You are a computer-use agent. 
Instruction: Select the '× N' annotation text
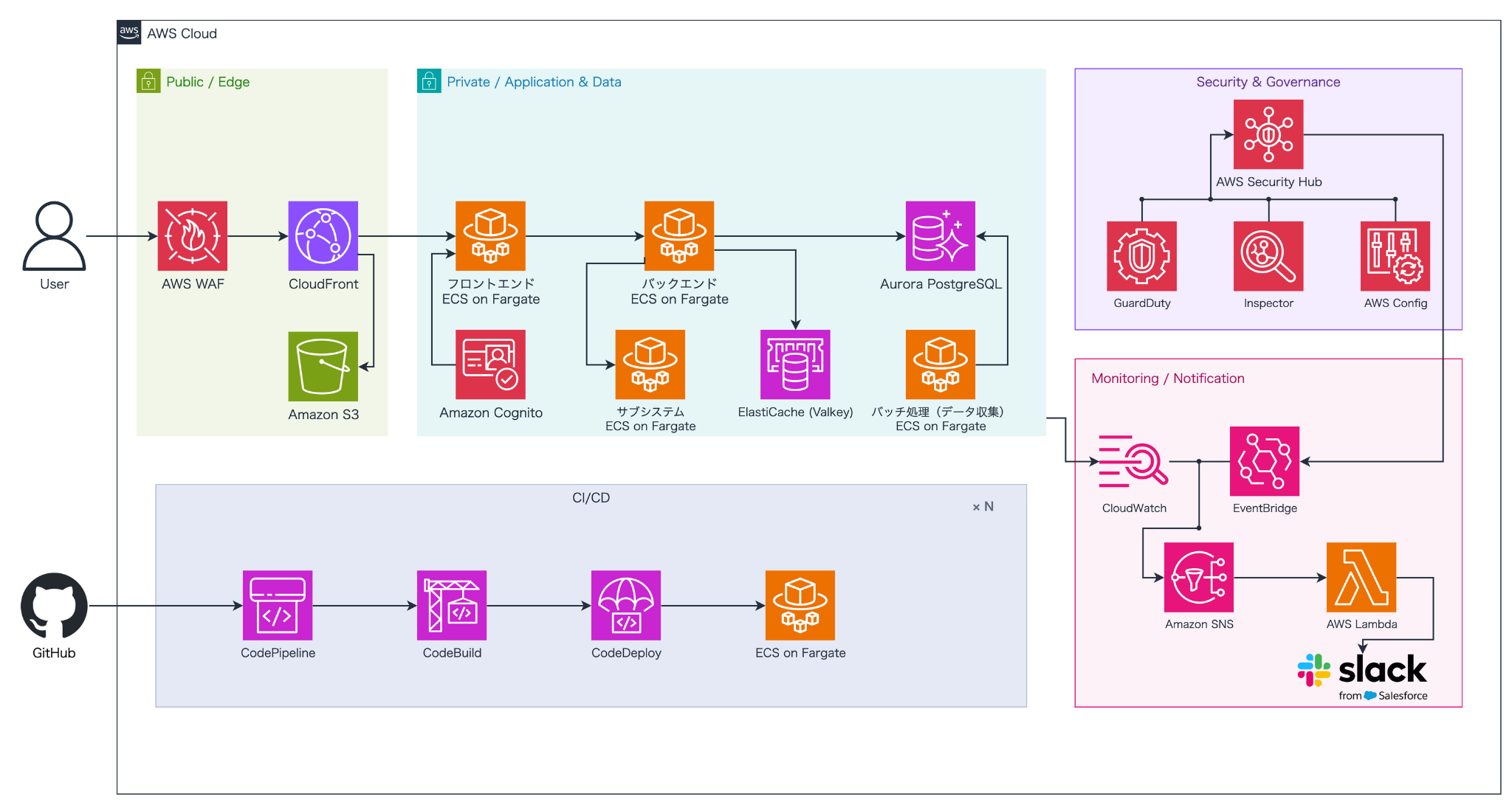point(983,506)
